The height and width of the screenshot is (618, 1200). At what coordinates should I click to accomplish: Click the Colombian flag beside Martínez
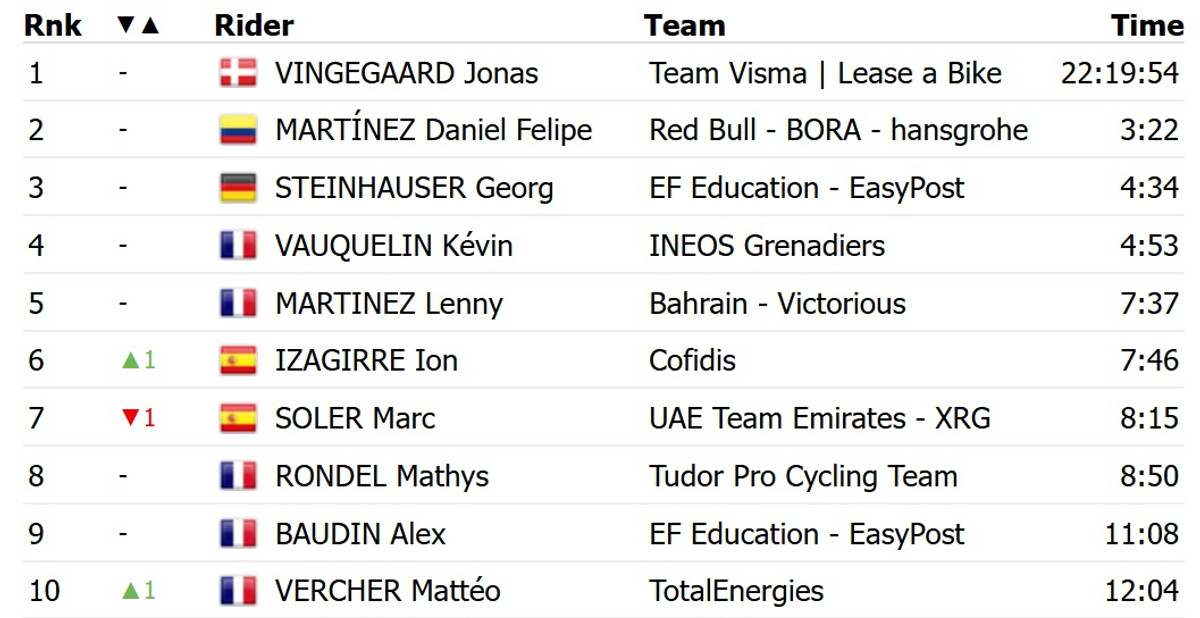(x=238, y=130)
